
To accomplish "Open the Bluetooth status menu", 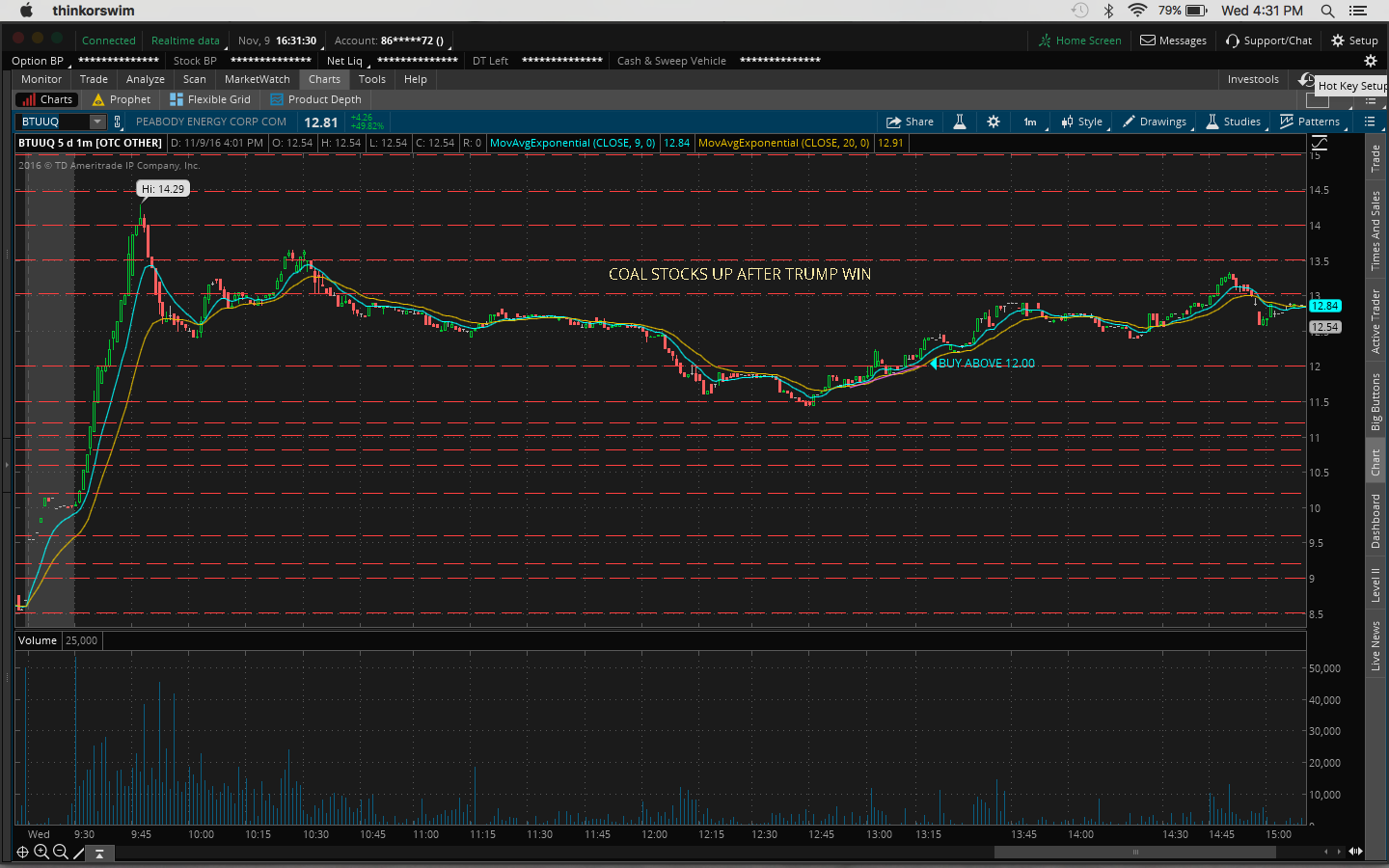I will 1109,11.
